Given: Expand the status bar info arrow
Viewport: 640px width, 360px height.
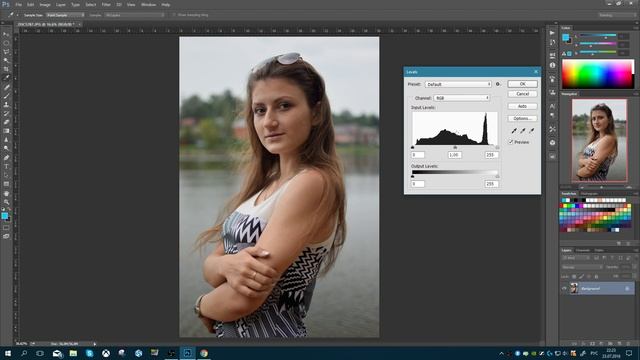Looking at the screenshot, I should [95, 344].
